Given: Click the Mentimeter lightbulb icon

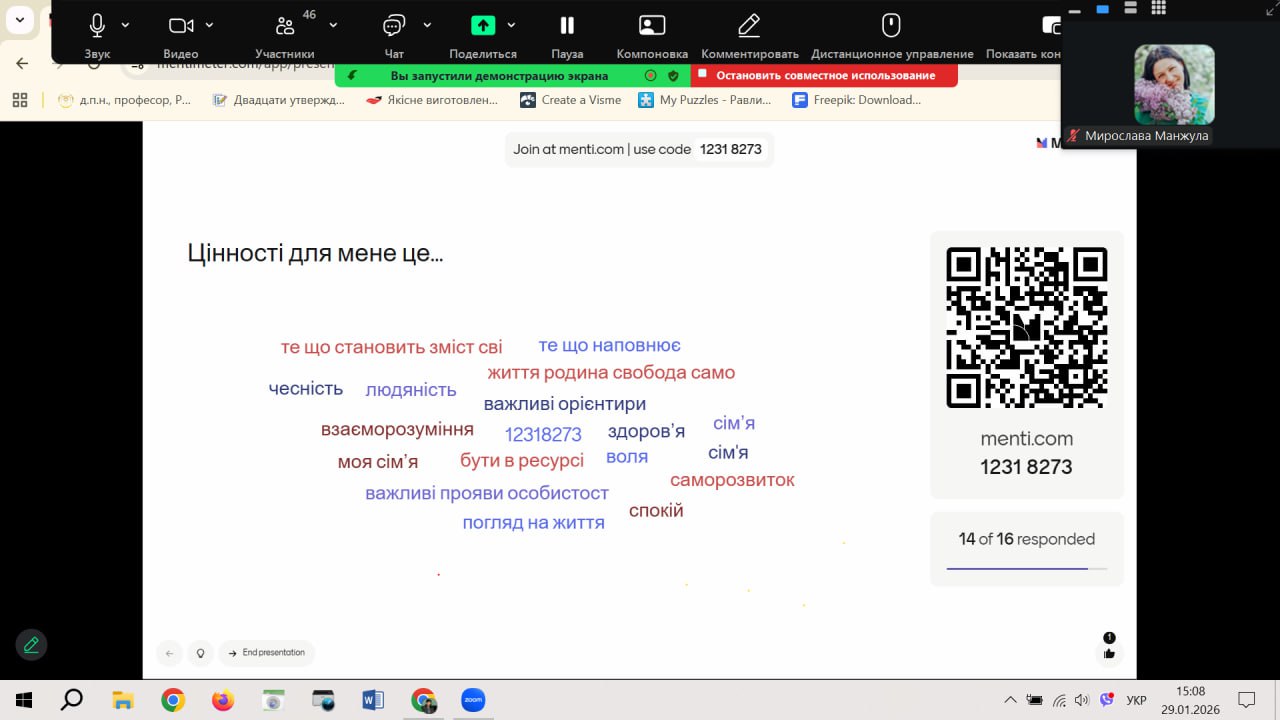Looking at the screenshot, I should tap(200, 653).
